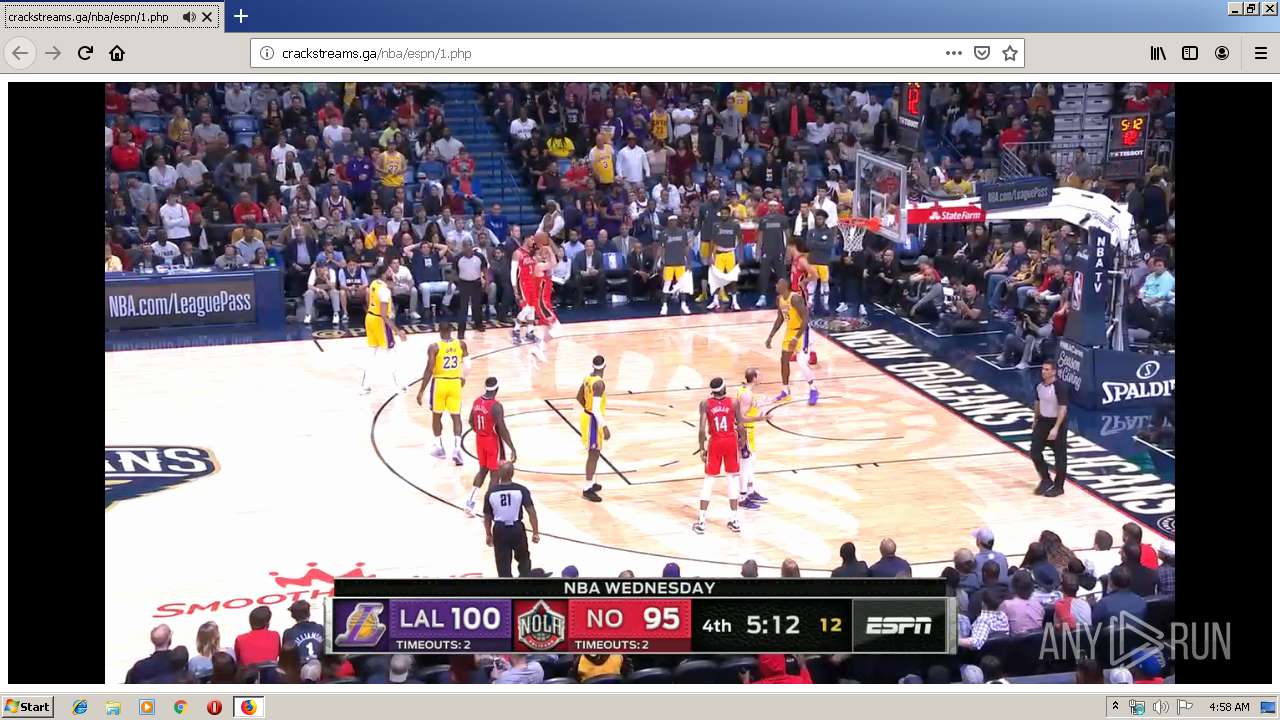This screenshot has height=720, width=1280.
Task: Reload the current page
Action: [x=85, y=53]
